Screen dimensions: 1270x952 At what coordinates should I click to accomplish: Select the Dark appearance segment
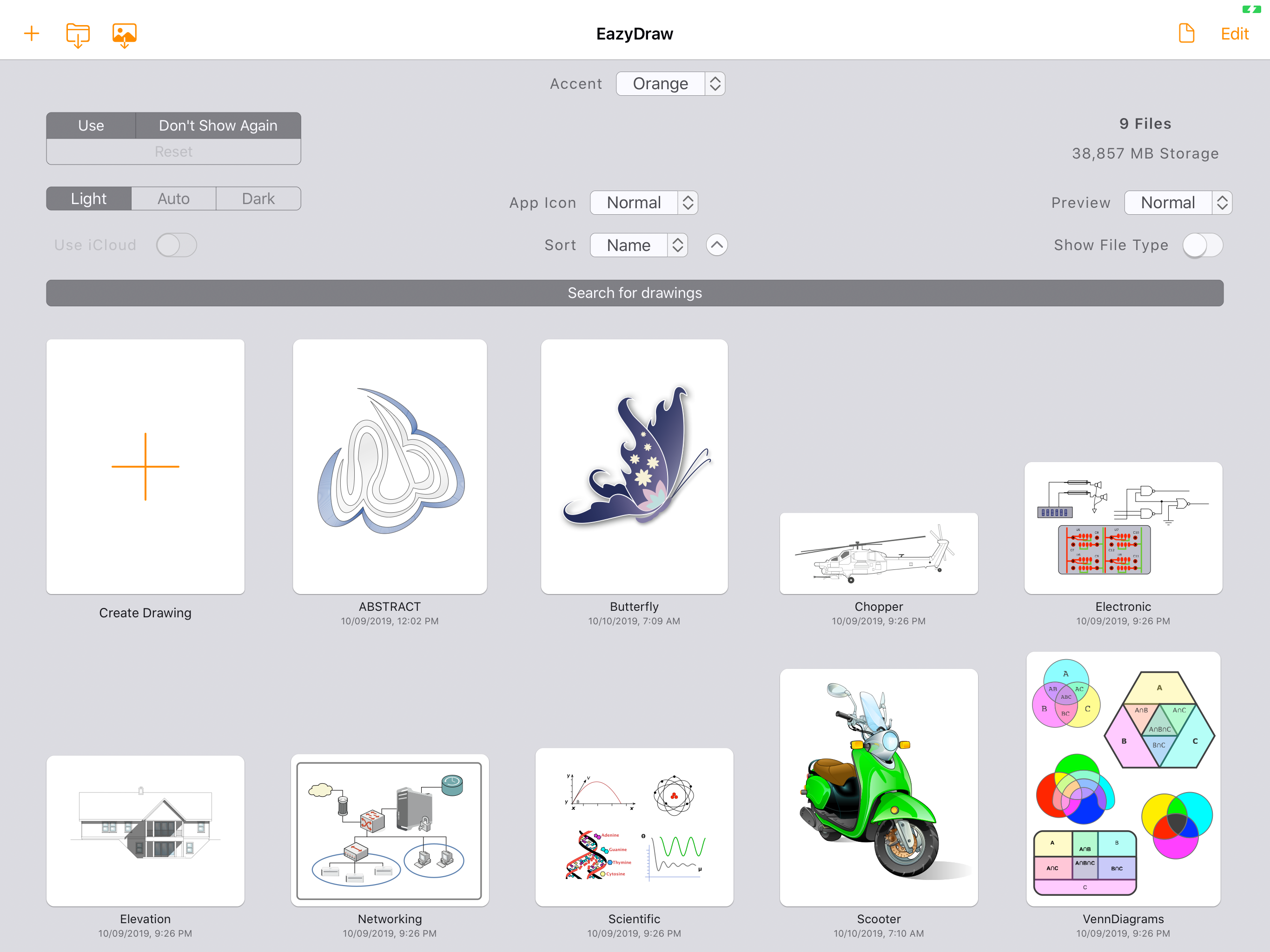point(258,198)
